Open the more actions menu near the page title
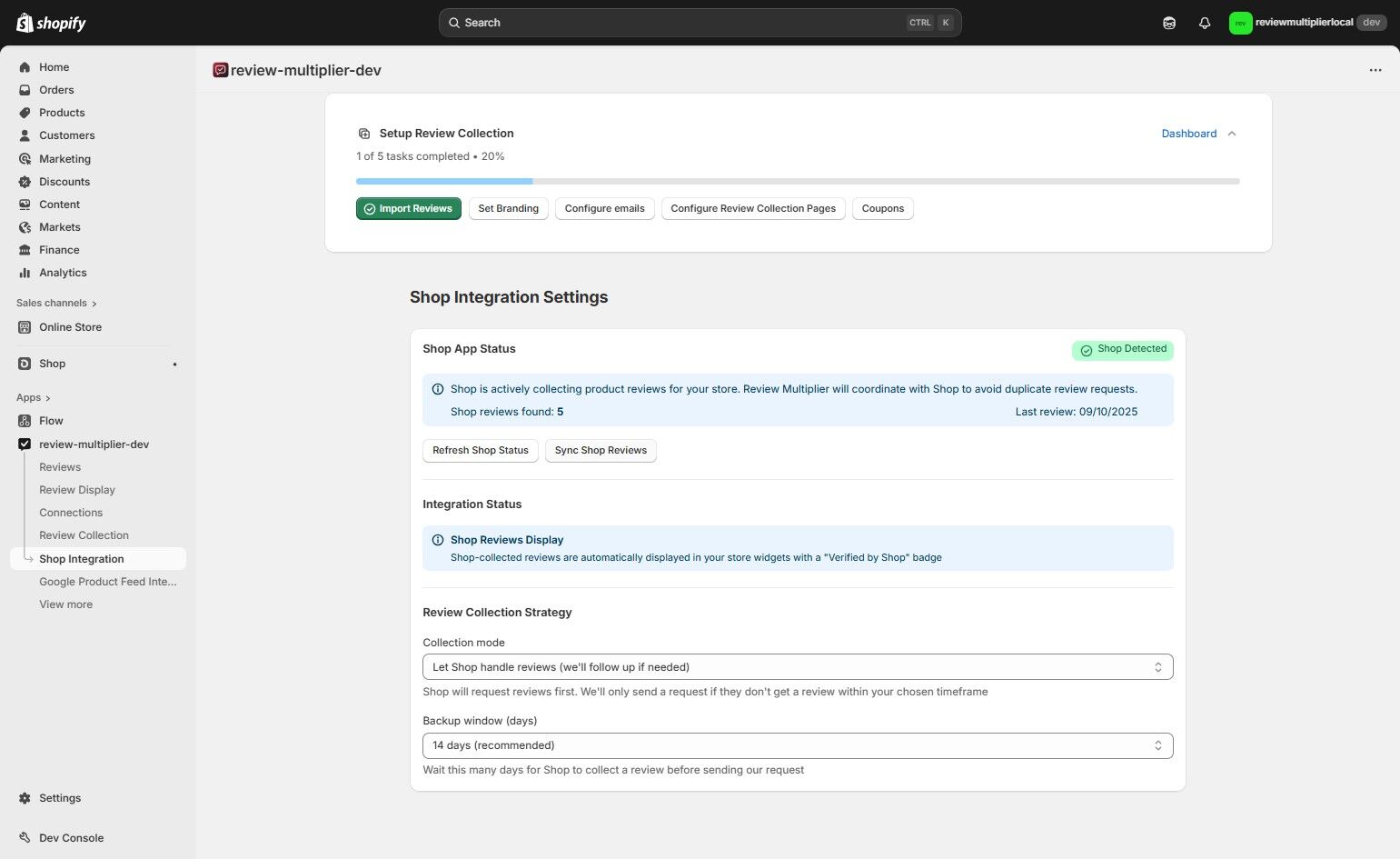 coord(1375,70)
